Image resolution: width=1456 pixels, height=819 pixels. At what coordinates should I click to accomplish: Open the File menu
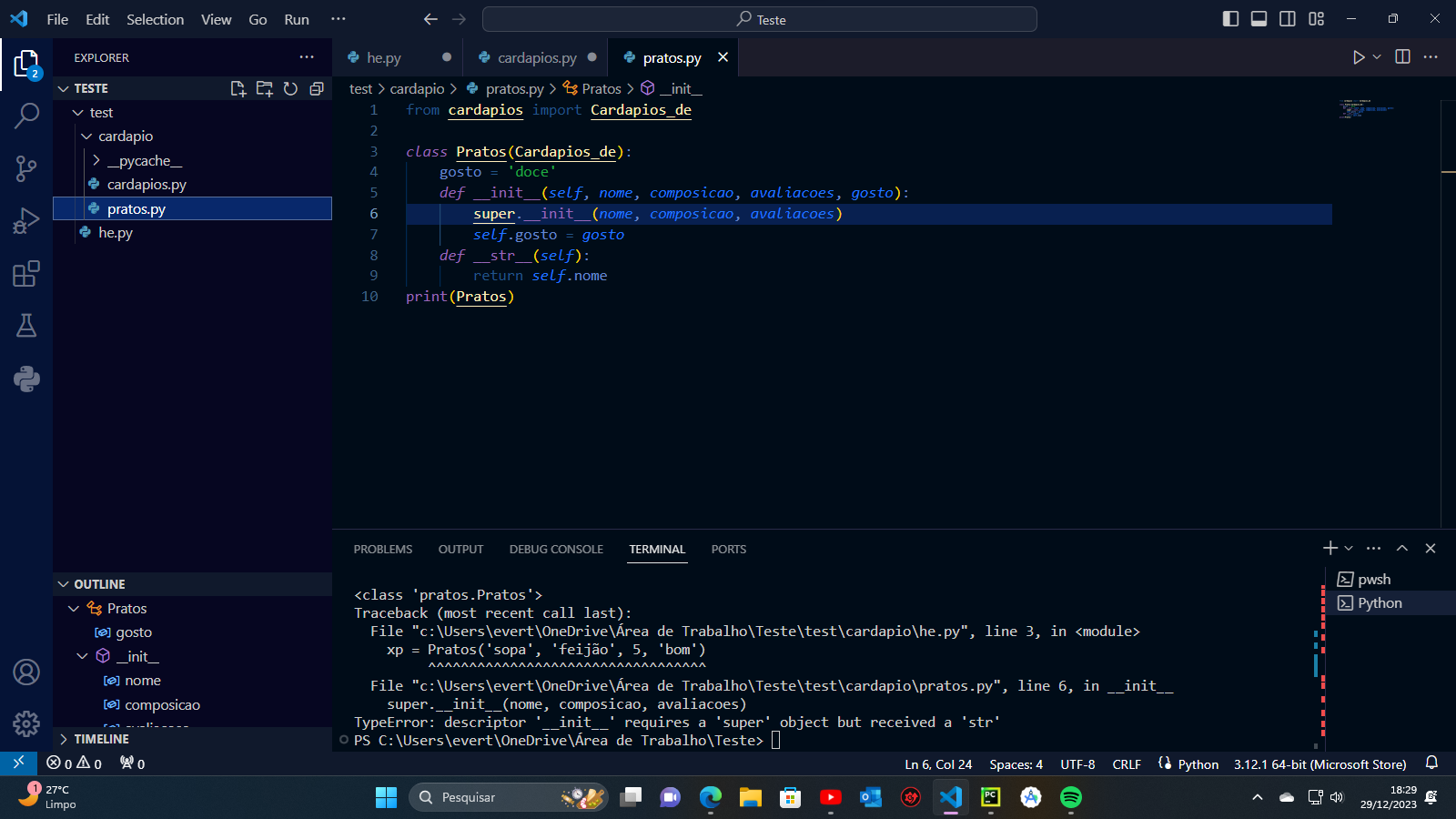(x=57, y=19)
